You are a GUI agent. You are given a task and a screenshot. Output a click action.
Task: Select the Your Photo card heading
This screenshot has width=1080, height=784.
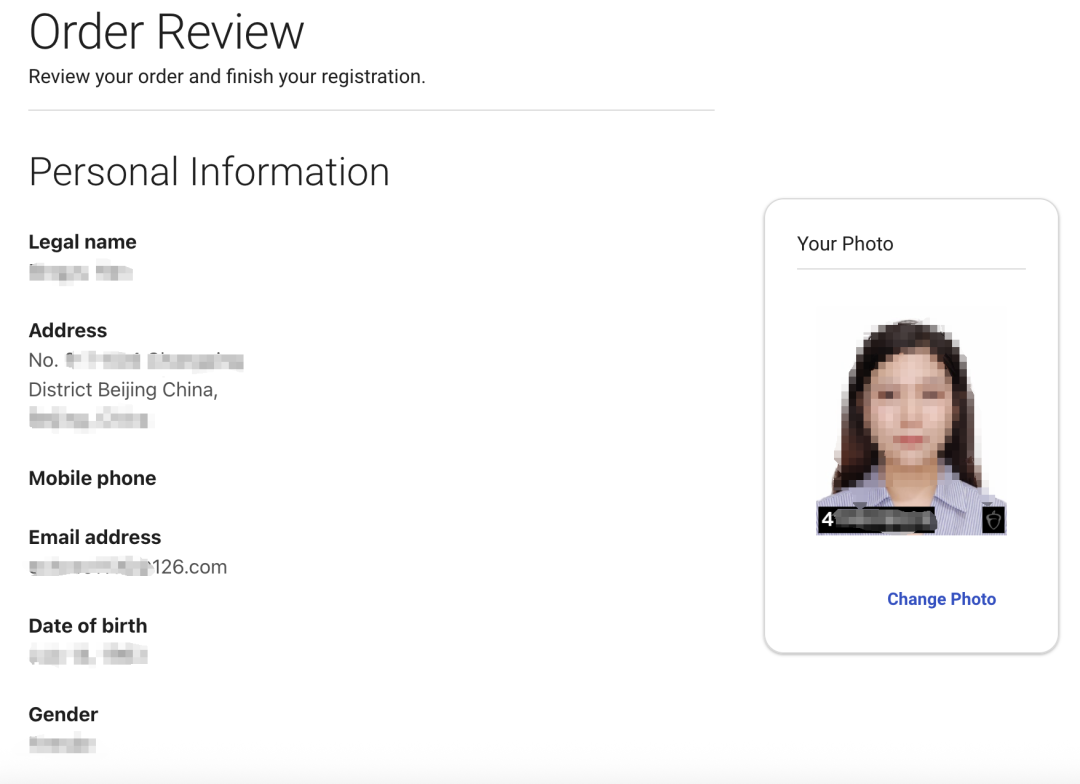pyautogui.click(x=845, y=244)
